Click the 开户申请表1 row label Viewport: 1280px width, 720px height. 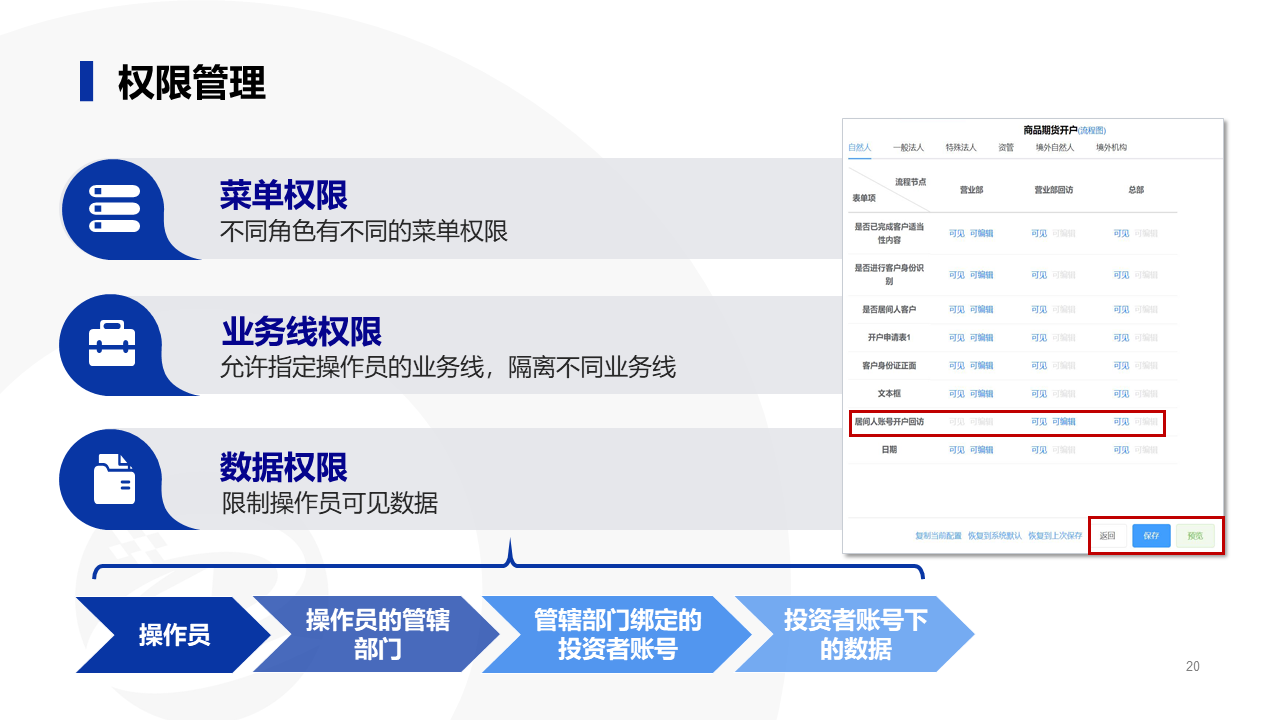889,337
